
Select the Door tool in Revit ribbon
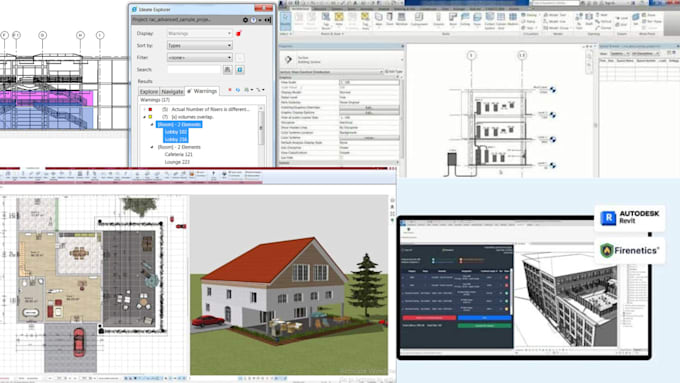click(x=389, y=20)
